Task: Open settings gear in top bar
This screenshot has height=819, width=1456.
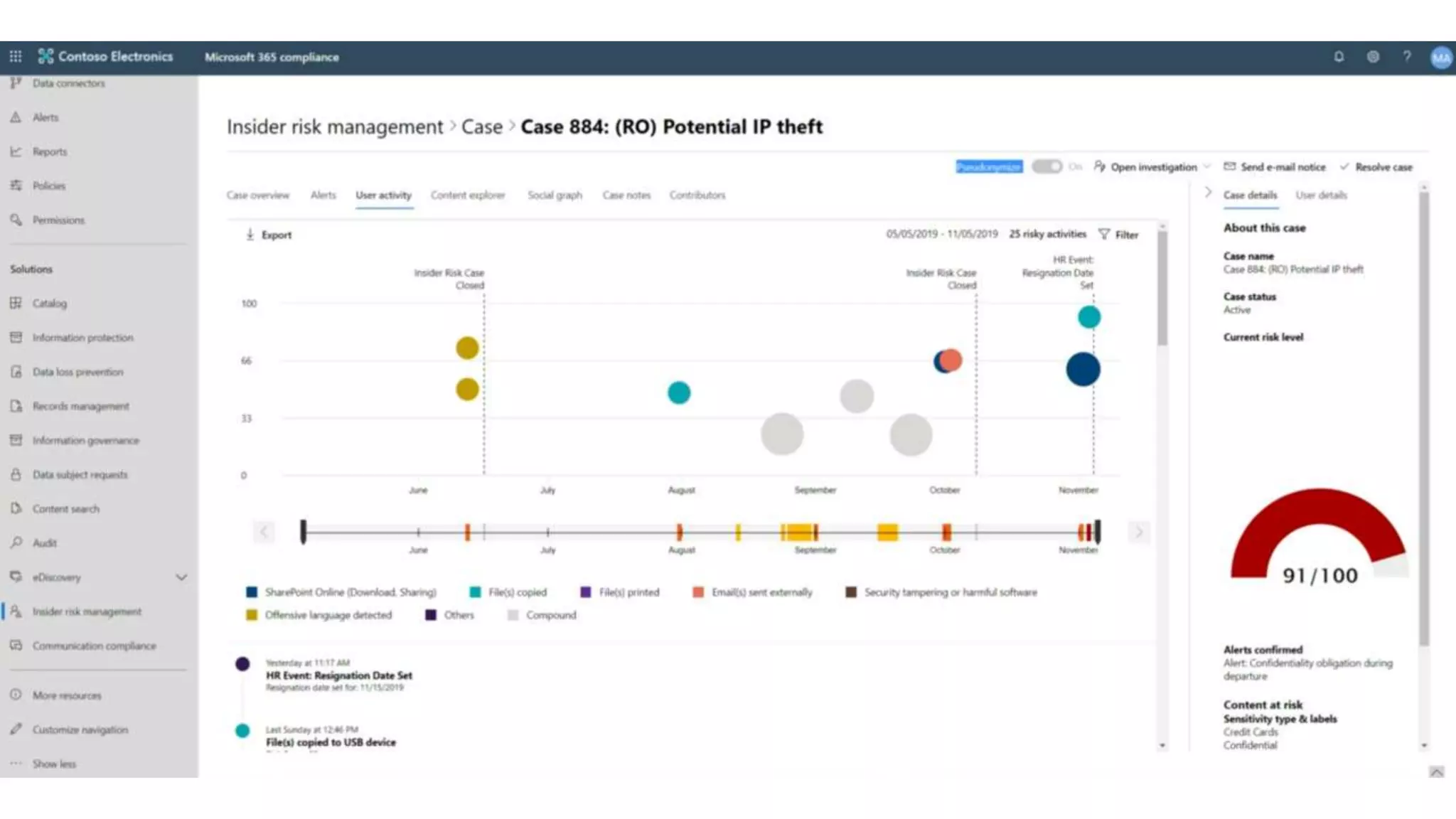Action: click(1373, 57)
